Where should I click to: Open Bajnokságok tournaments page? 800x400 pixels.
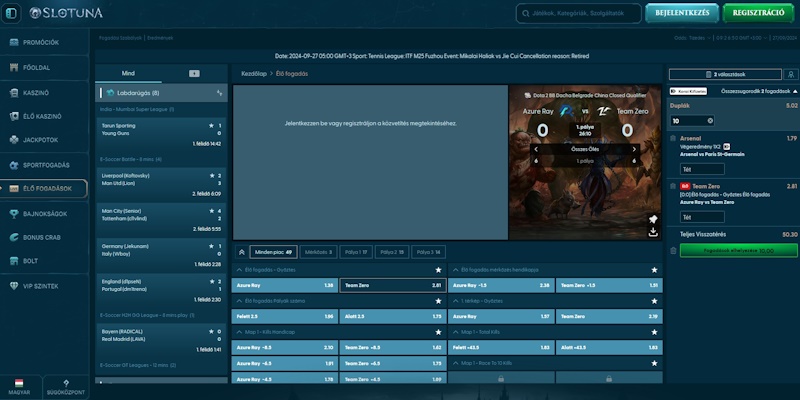pyautogui.click(x=44, y=214)
